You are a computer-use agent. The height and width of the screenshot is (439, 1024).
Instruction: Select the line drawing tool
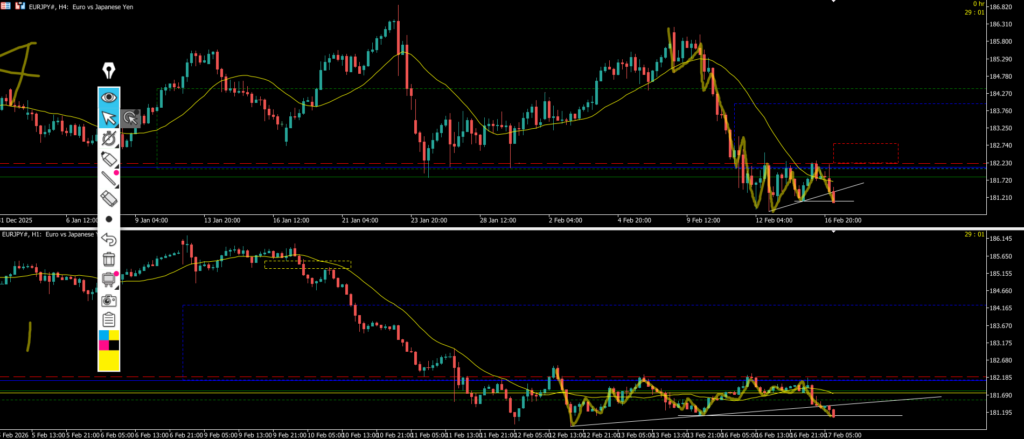(x=109, y=181)
